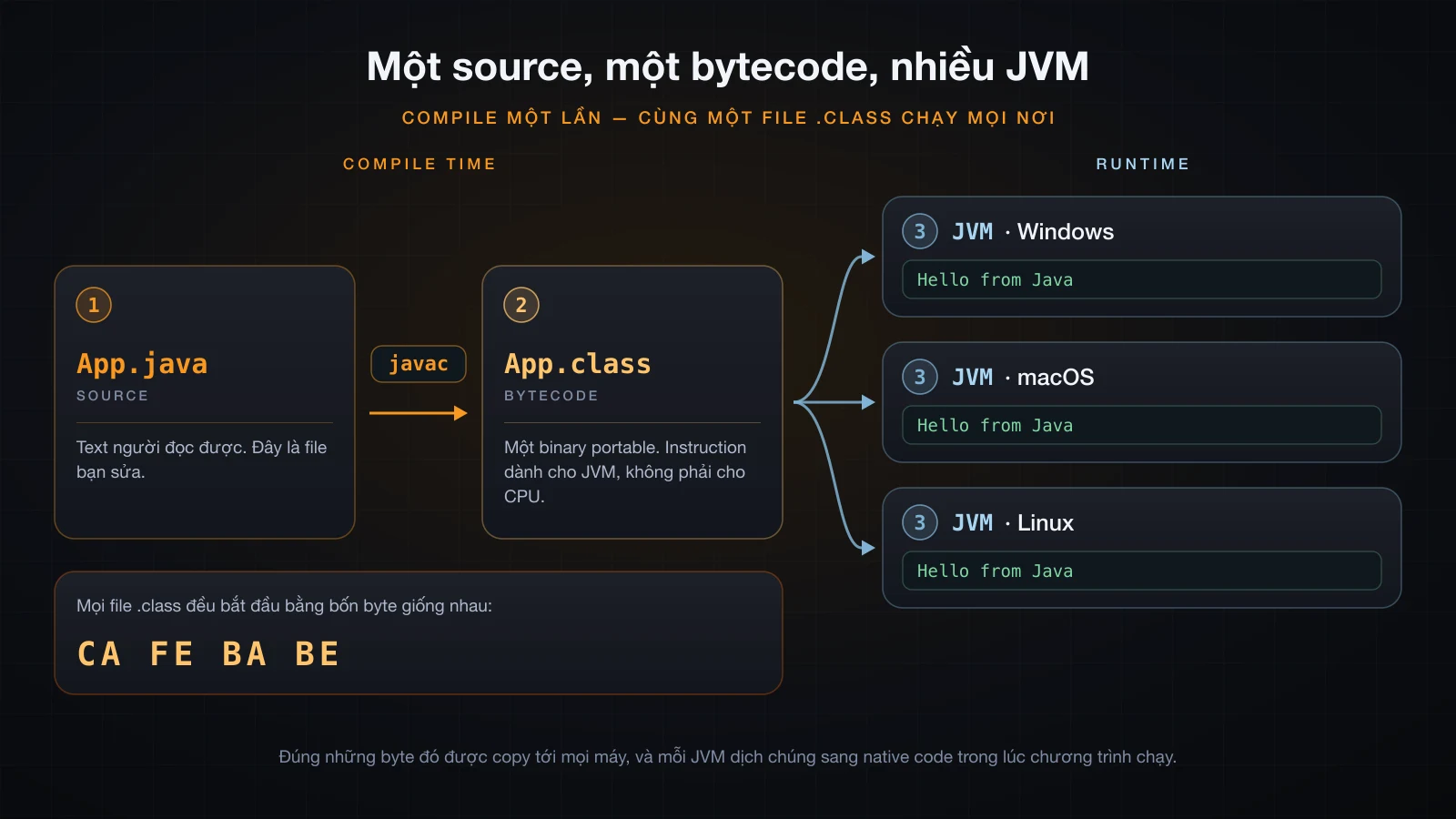The width and height of the screenshot is (1456, 819).
Task: Click the javac label pill
Action: coord(419,364)
